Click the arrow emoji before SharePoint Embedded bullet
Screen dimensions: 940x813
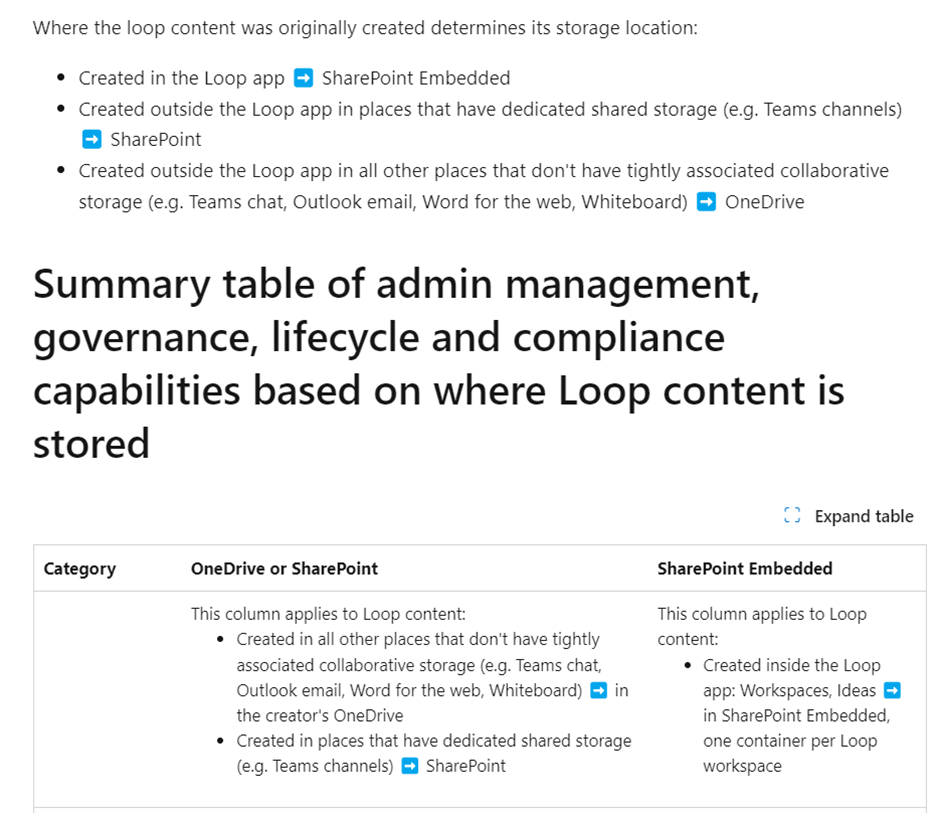303,78
